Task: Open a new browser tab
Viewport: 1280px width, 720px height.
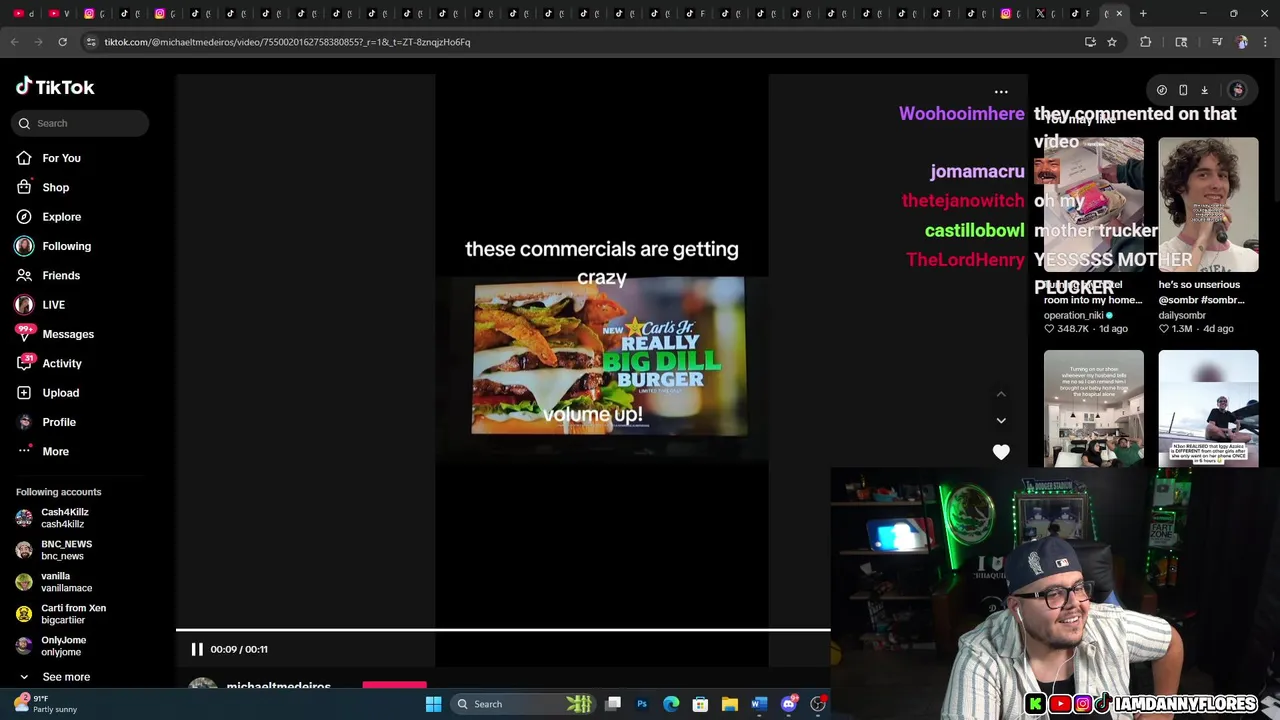Action: [x=1143, y=14]
